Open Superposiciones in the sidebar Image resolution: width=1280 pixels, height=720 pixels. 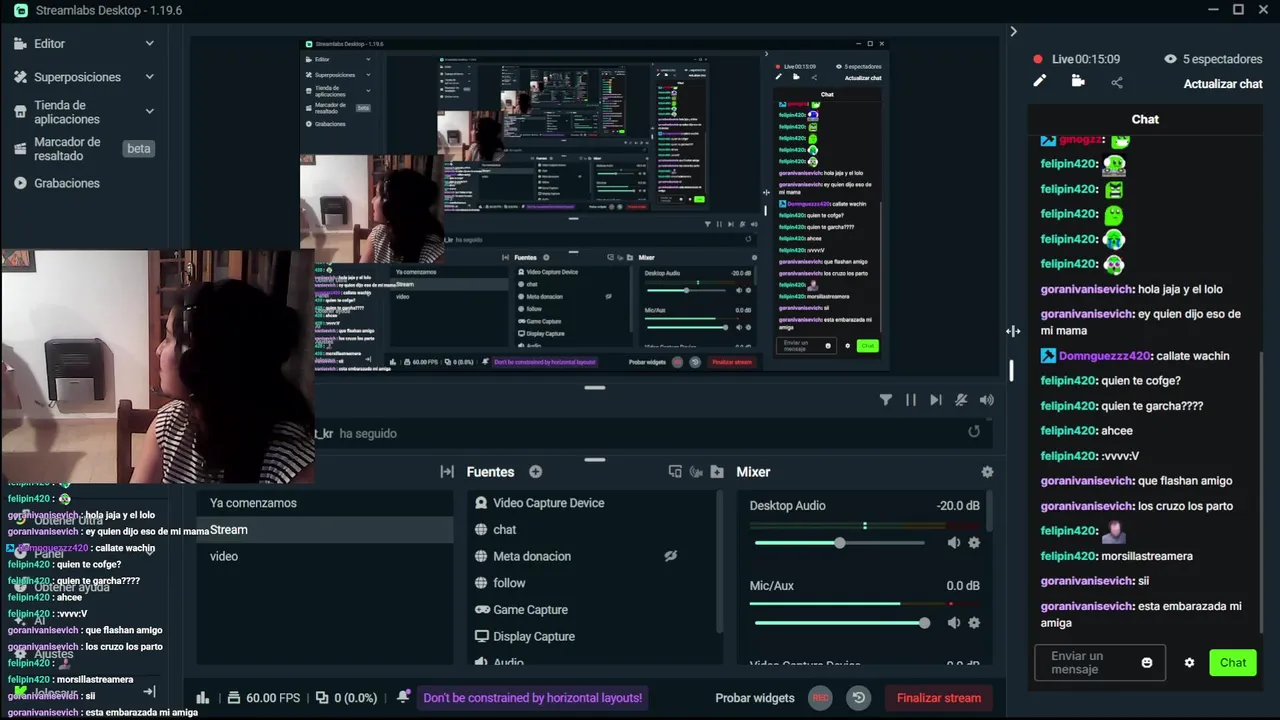(x=77, y=77)
